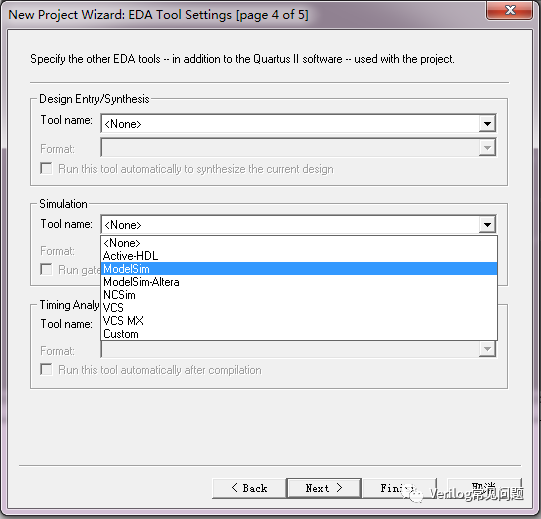Toggle Run gate-level simulation checkbox
Viewport: 541px width, 519px height.
coord(46,269)
